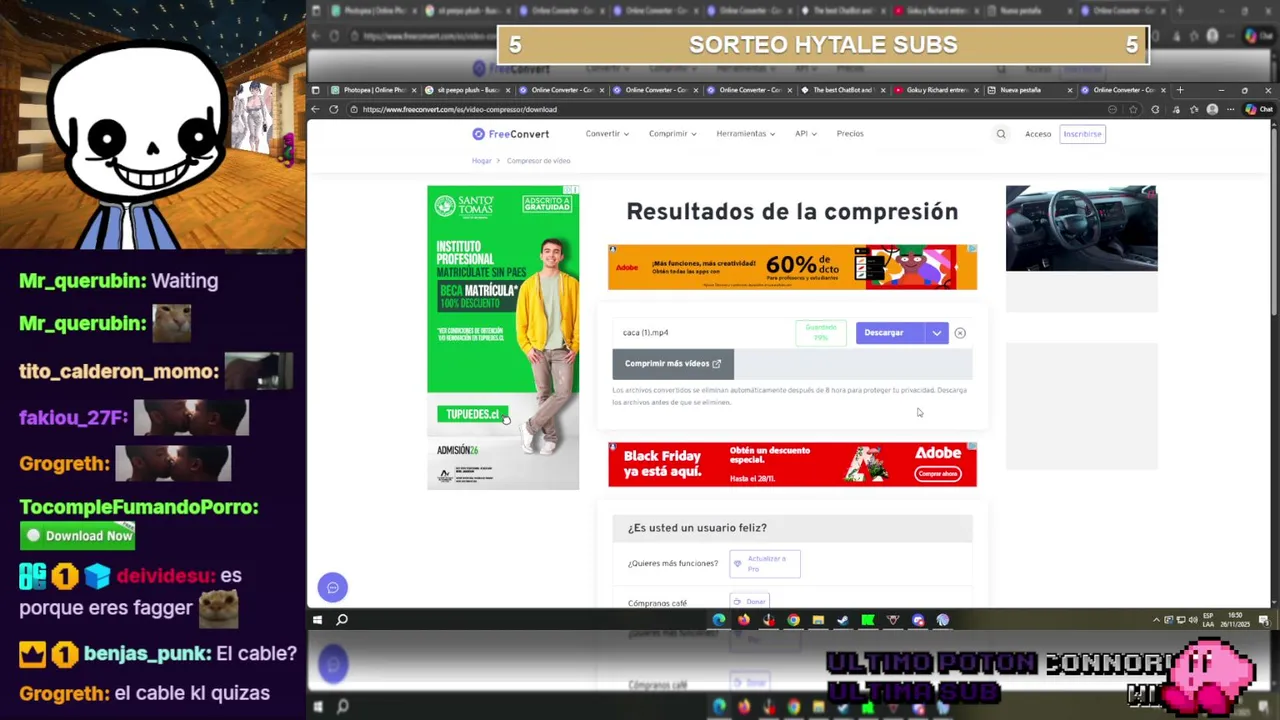Viewport: 1280px width, 720px height.
Task: Click the Guardado 79% badge
Action: tap(821, 333)
